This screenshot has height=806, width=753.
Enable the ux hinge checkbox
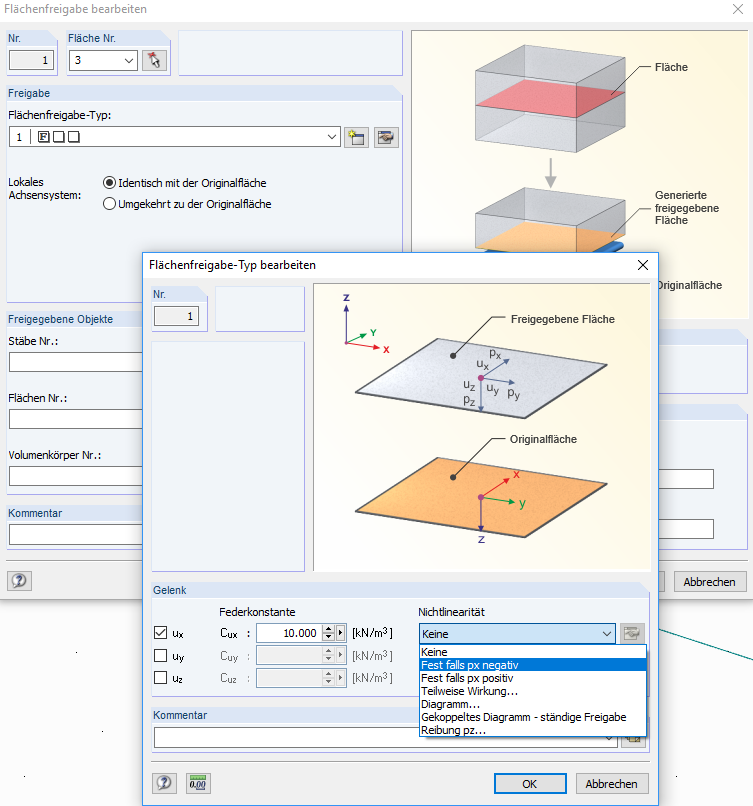click(160, 633)
